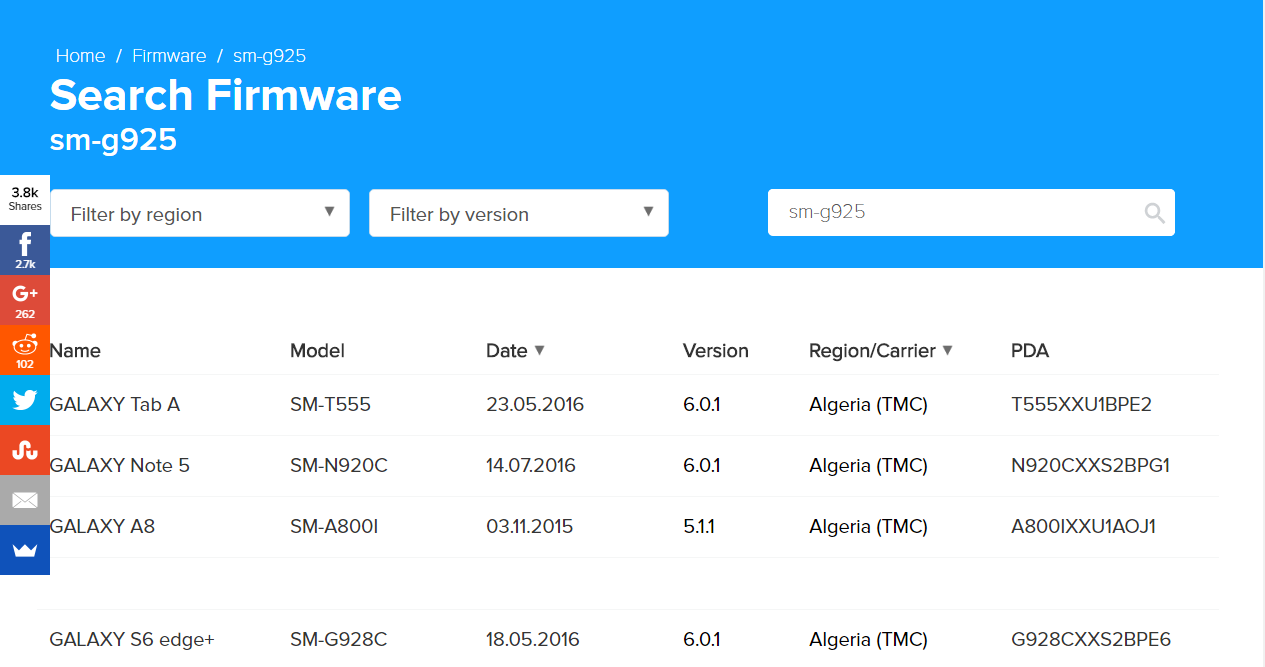This screenshot has height=667, width=1265.
Task: Sort table by Date column
Action: coord(515,351)
